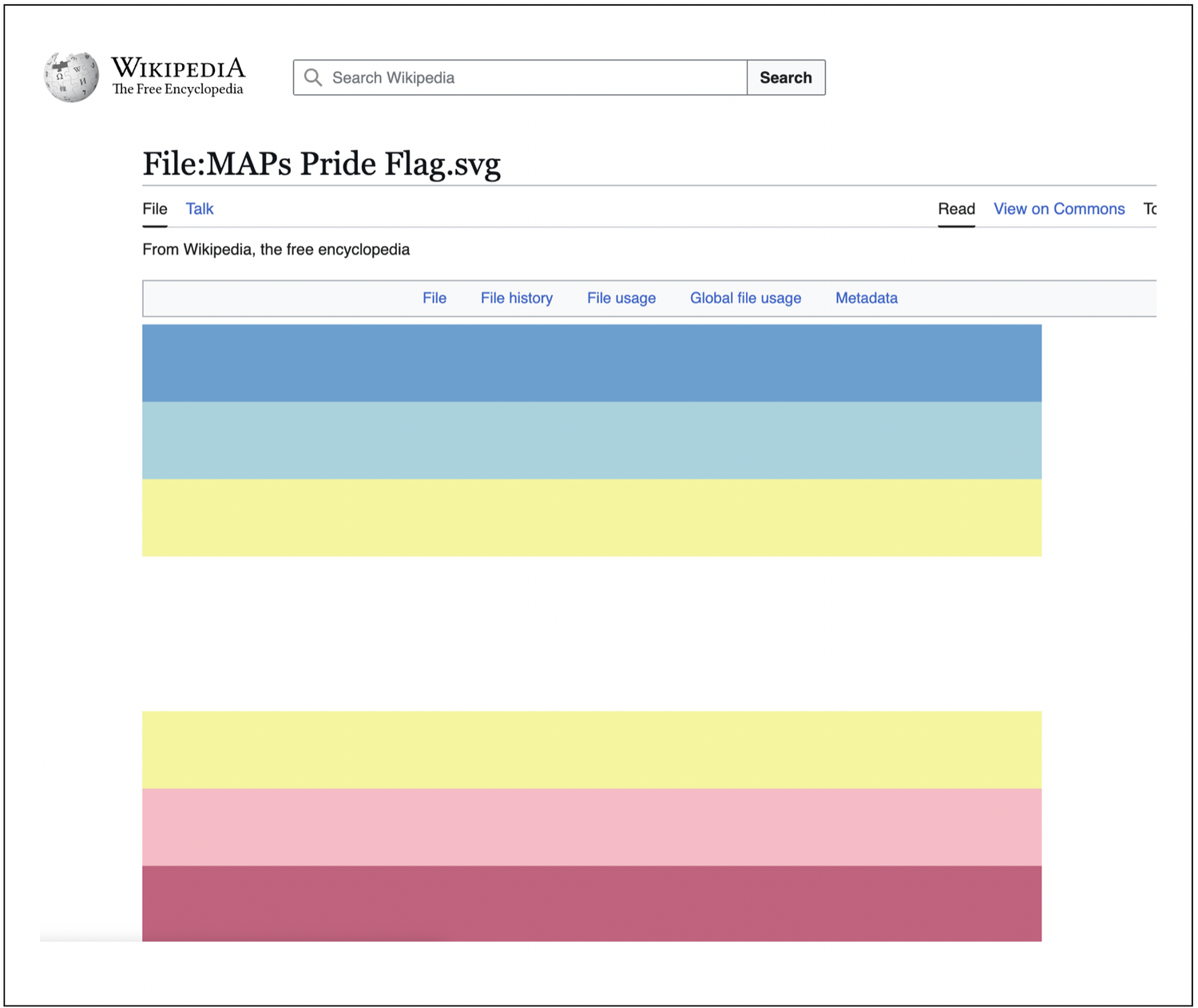Select the File namespace tab

pyautogui.click(x=155, y=208)
